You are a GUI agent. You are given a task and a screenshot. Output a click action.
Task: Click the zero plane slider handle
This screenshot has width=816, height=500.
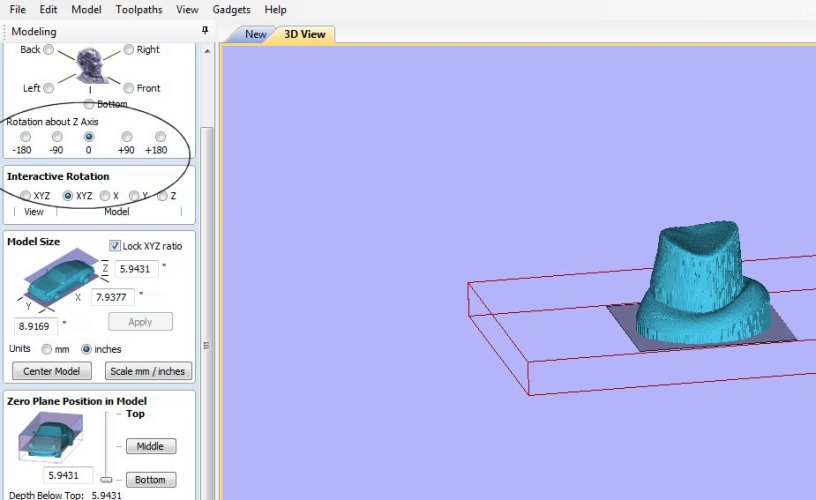(106, 479)
